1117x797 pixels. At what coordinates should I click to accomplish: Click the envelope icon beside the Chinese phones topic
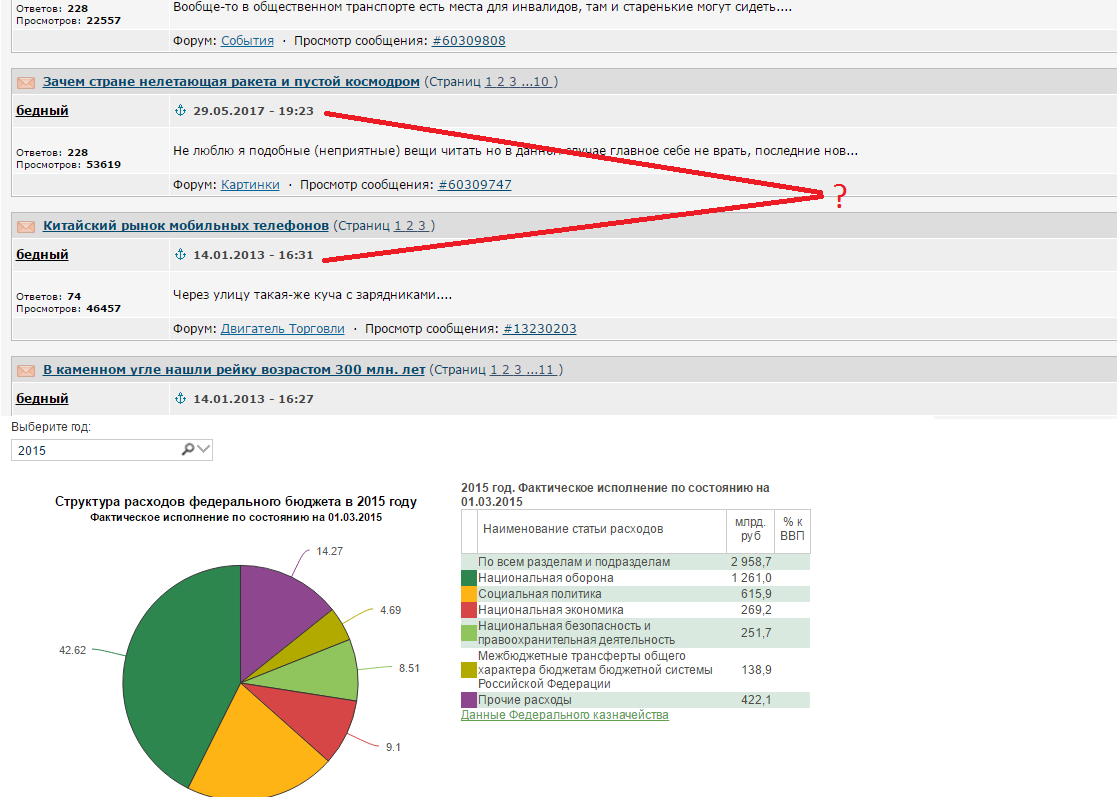(26, 226)
